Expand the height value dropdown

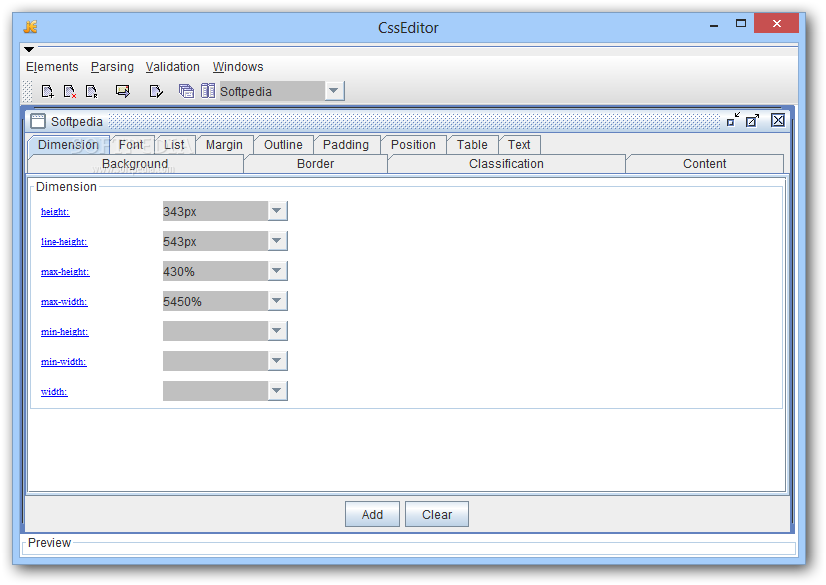(x=277, y=211)
